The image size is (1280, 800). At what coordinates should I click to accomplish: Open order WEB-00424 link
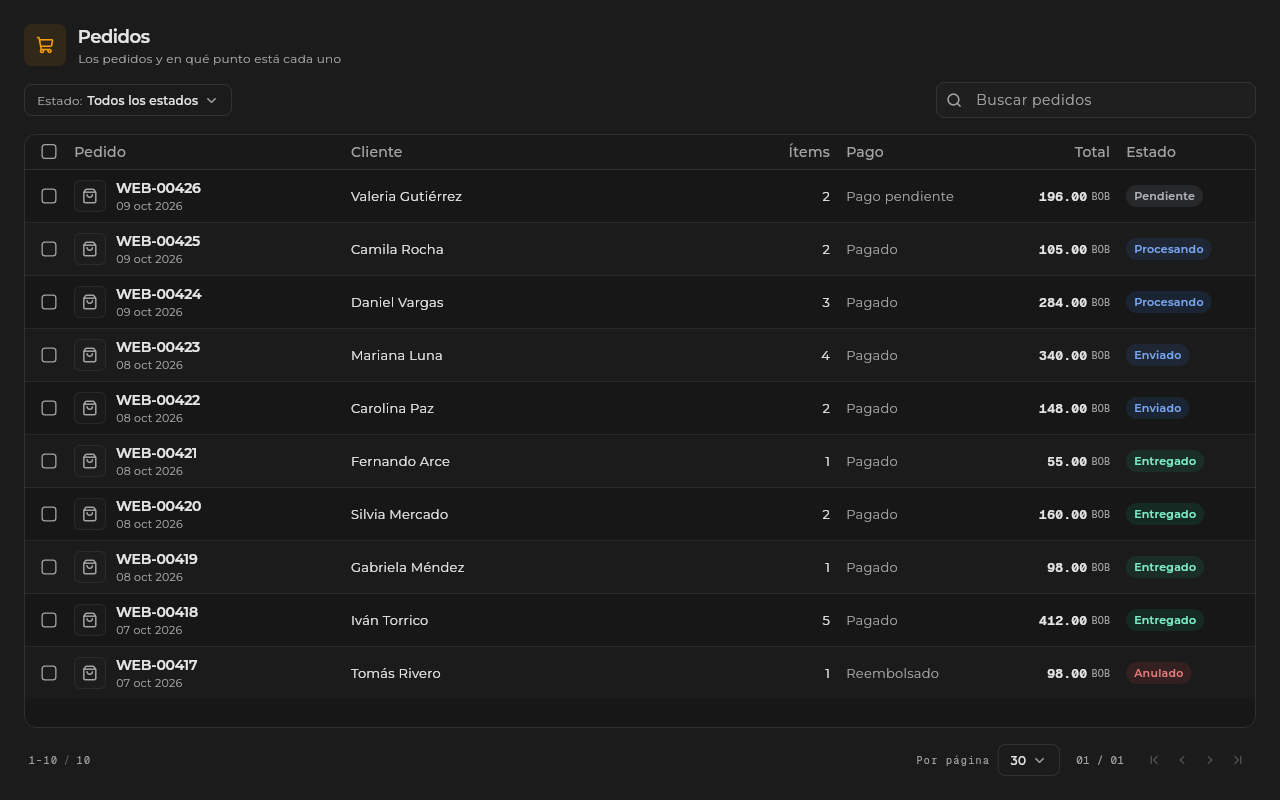point(159,294)
